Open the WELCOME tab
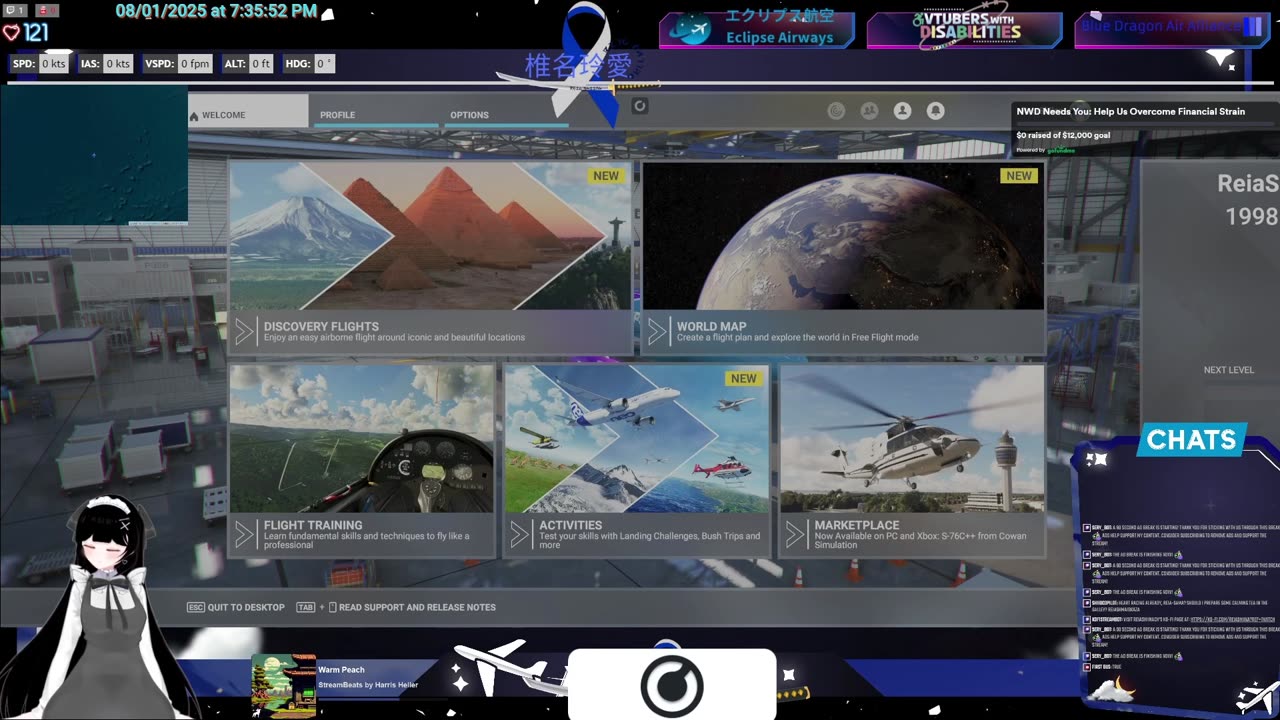Image resolution: width=1280 pixels, height=720 pixels. pos(249,111)
